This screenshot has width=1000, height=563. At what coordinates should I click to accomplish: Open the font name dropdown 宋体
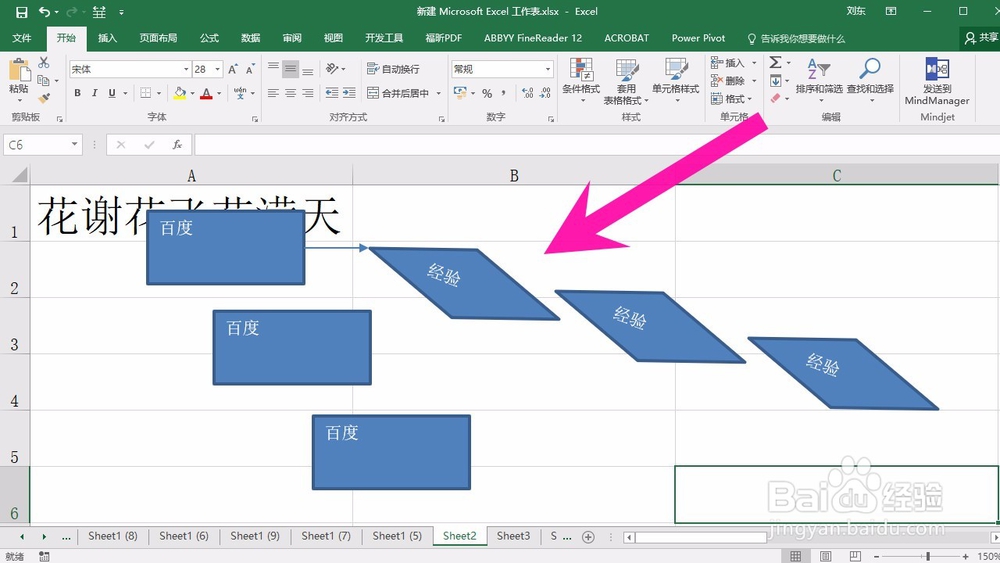(x=186, y=69)
